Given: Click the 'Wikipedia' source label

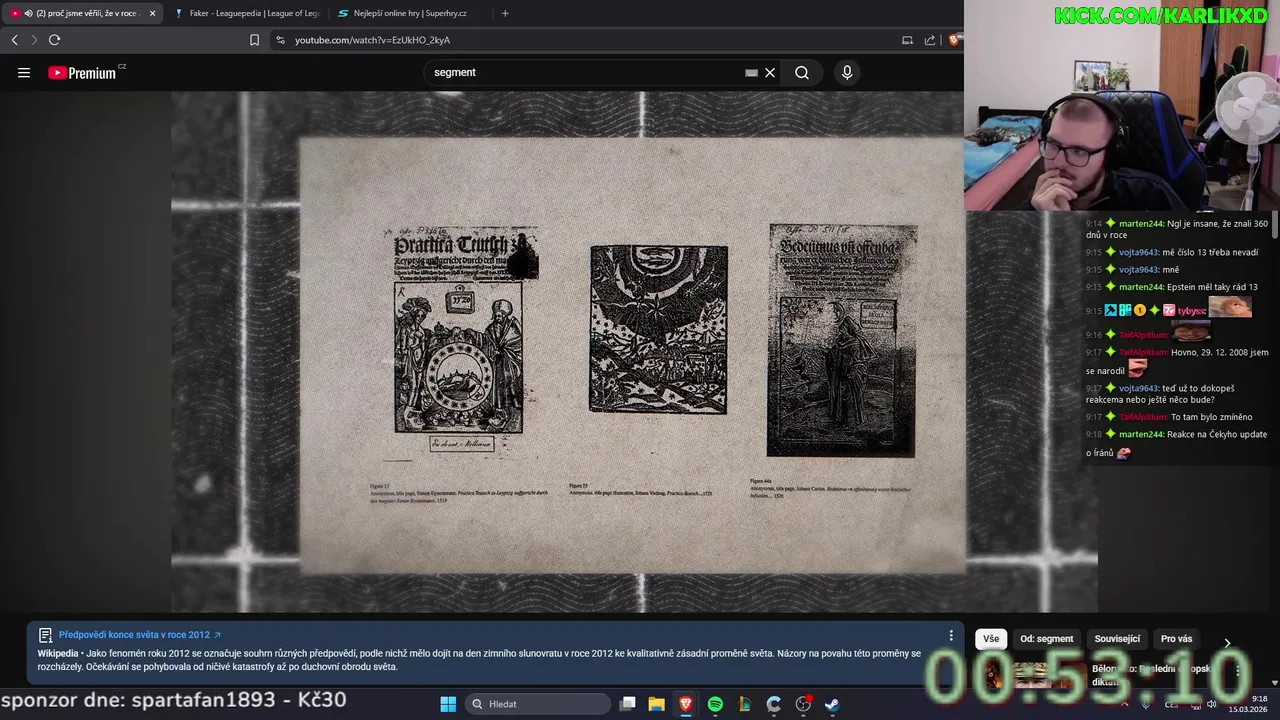Looking at the screenshot, I should tap(58, 653).
